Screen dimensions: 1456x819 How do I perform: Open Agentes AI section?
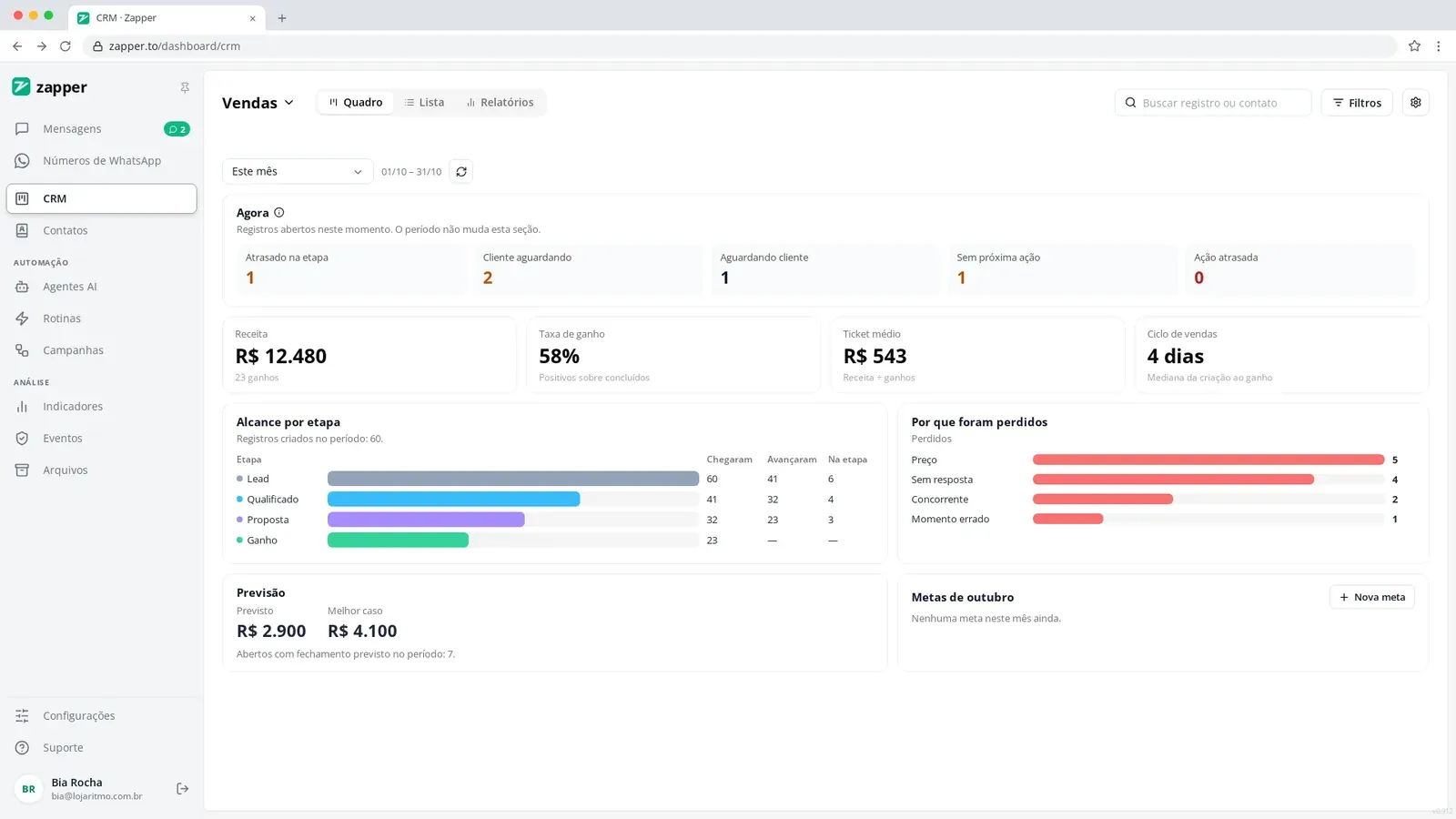pyautogui.click(x=101, y=286)
